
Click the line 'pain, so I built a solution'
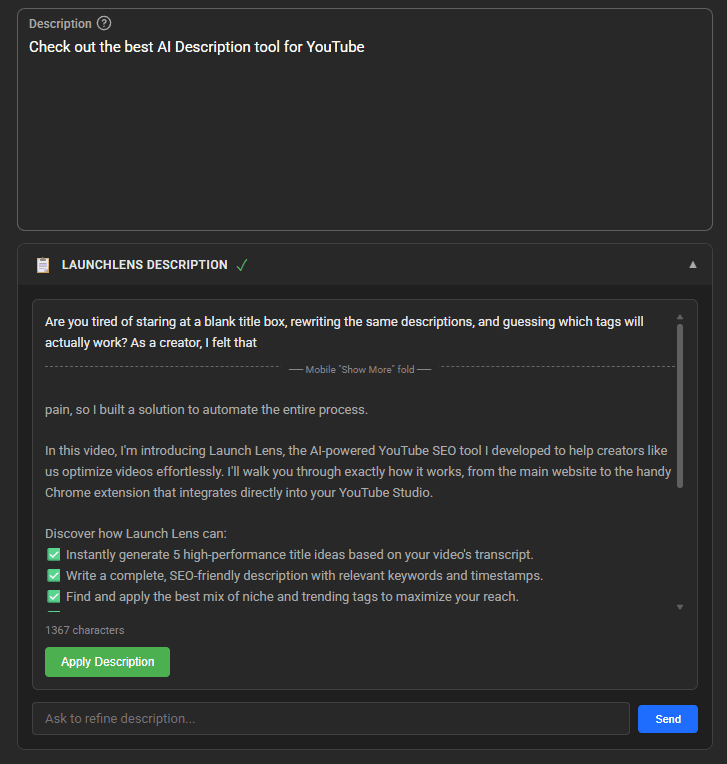tap(207, 409)
